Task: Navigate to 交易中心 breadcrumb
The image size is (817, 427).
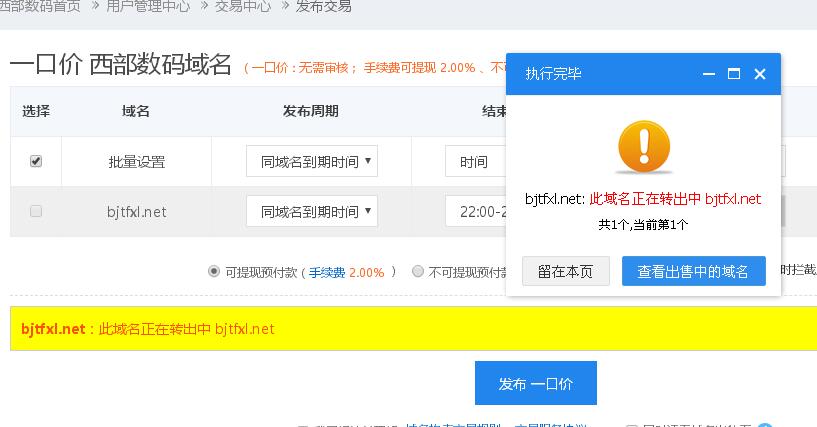Action: (x=242, y=6)
